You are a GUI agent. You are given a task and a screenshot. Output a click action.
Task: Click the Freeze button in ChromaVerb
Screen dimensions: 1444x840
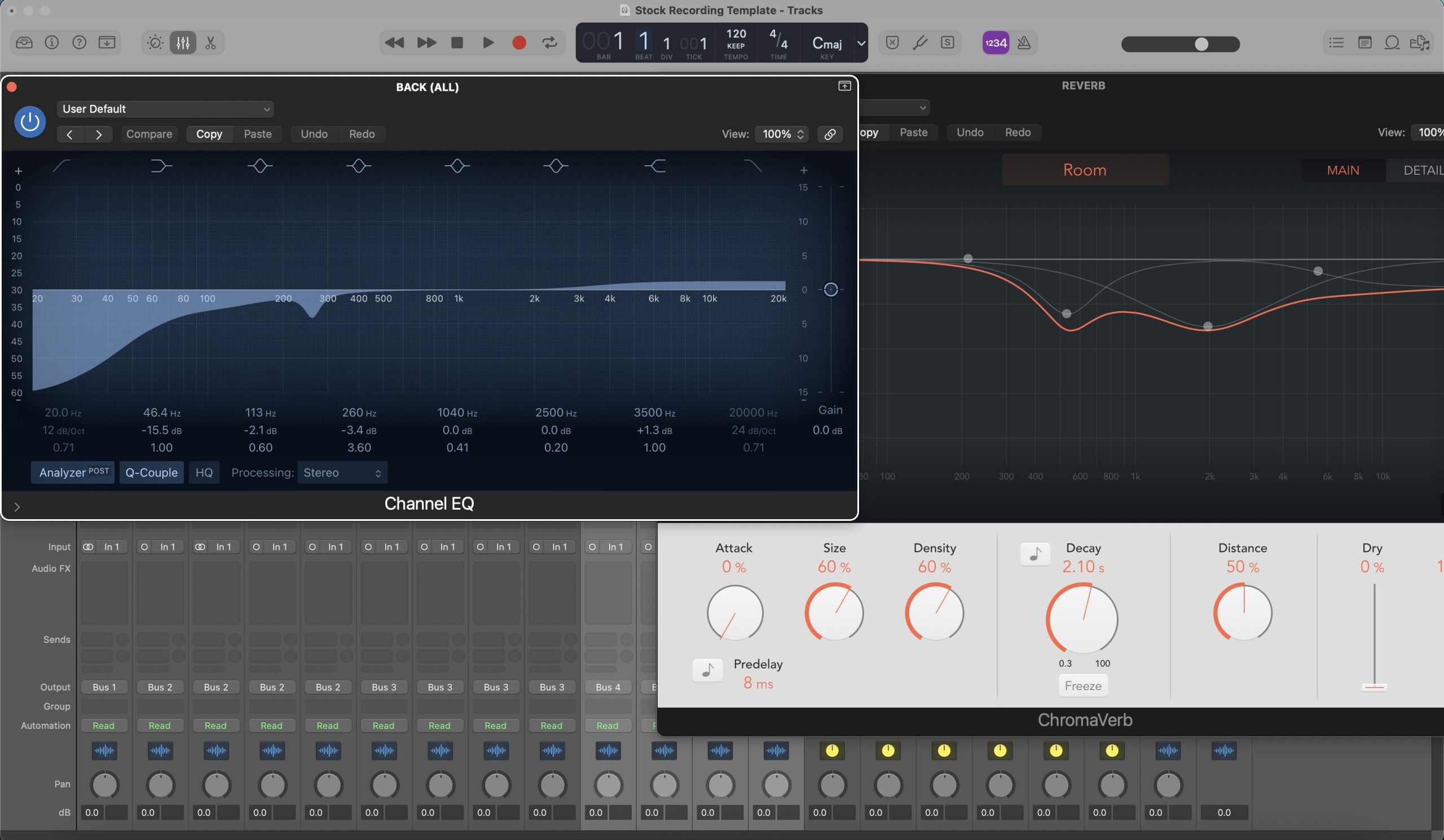1082,686
